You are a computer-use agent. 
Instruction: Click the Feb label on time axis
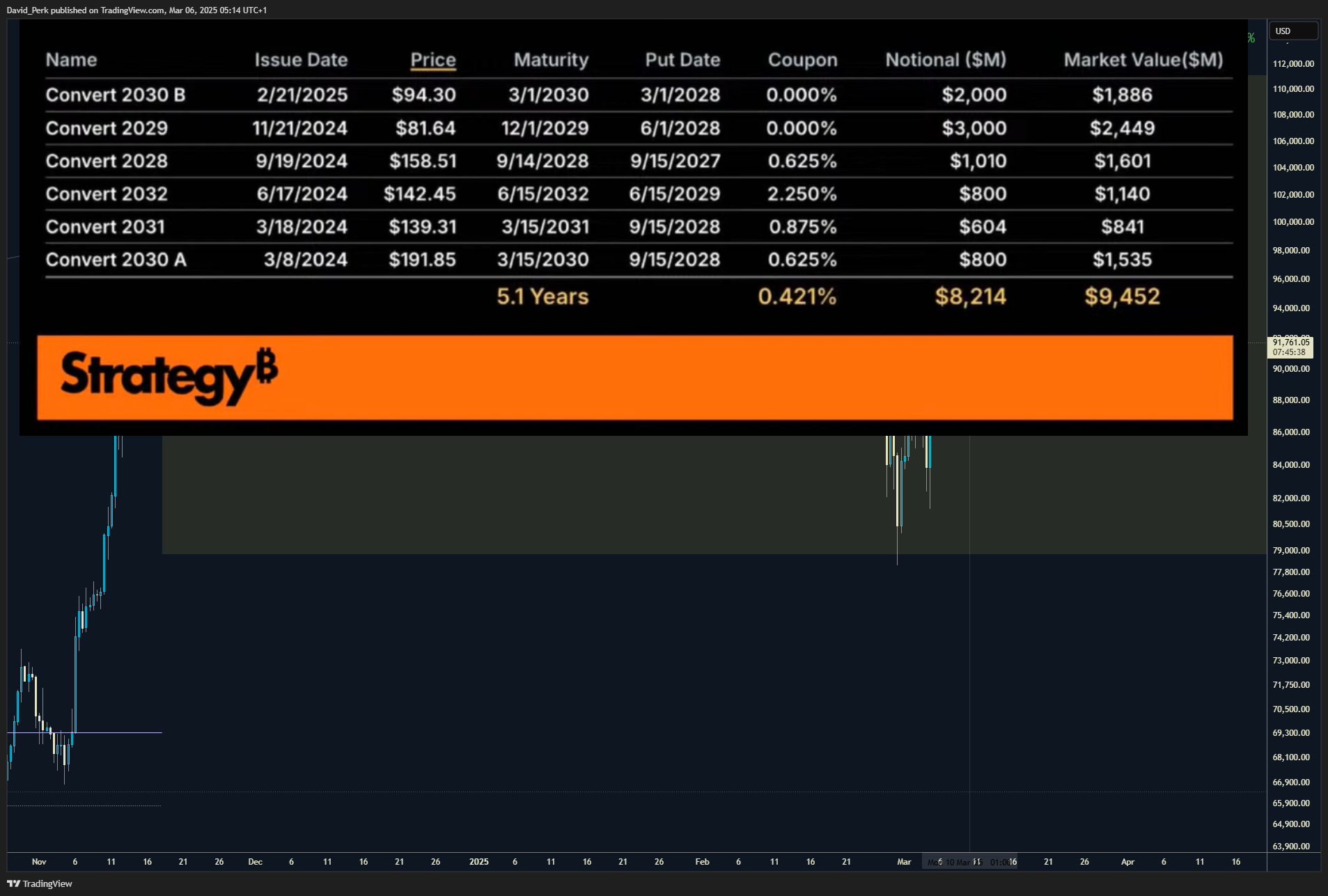(702, 861)
